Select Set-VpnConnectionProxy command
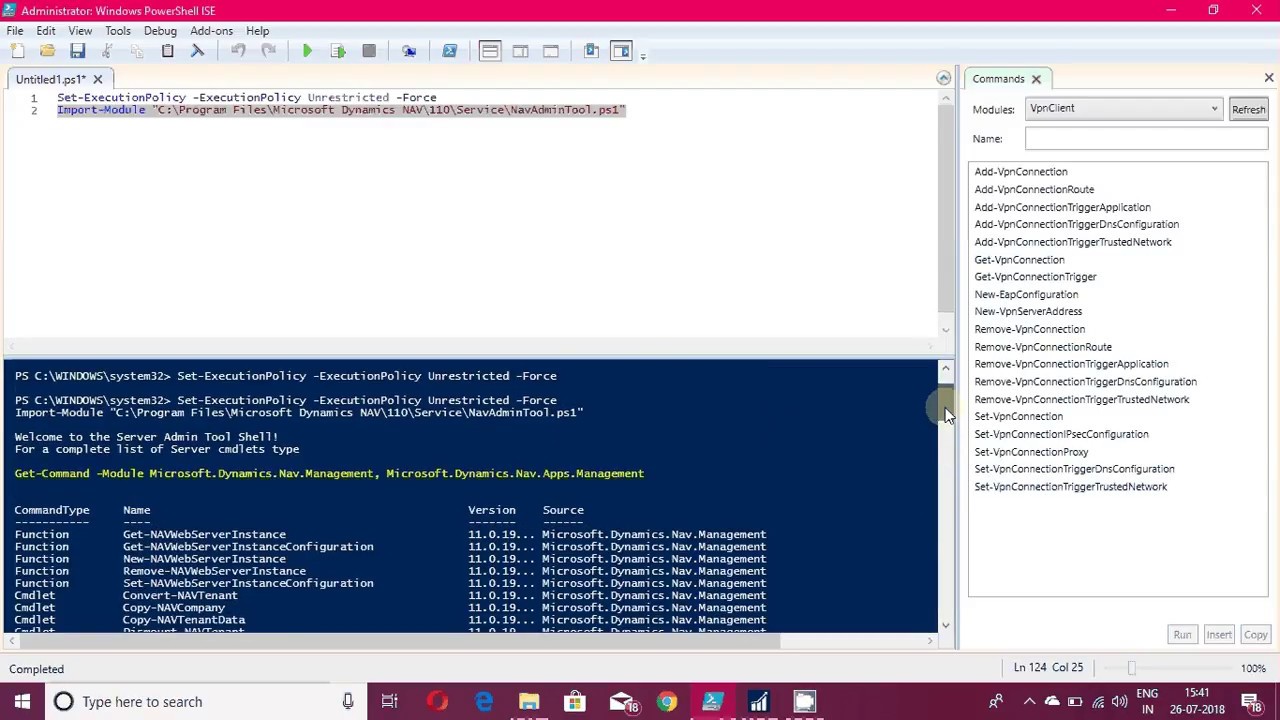Viewport: 1280px width, 720px height. [1031, 452]
